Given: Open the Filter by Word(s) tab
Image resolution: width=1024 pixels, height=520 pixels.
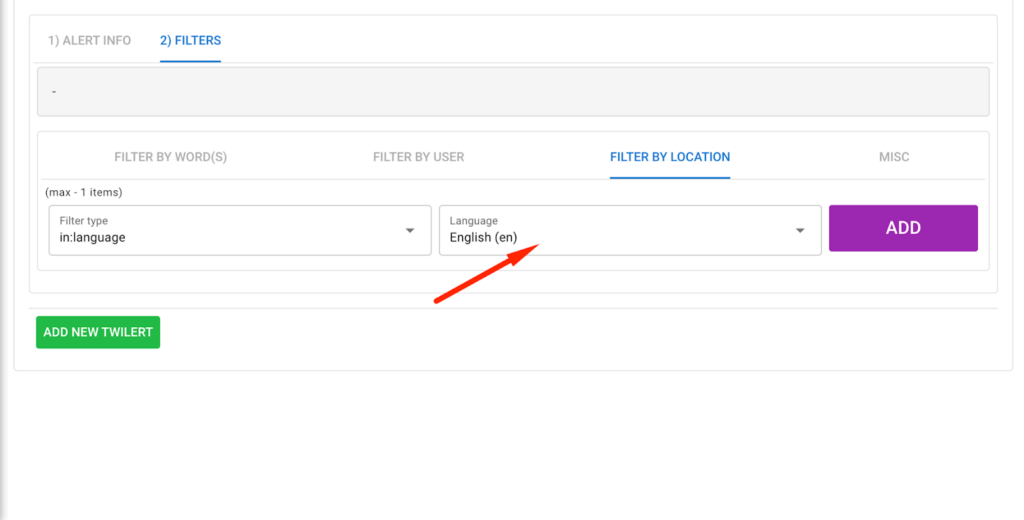Looking at the screenshot, I should [171, 157].
